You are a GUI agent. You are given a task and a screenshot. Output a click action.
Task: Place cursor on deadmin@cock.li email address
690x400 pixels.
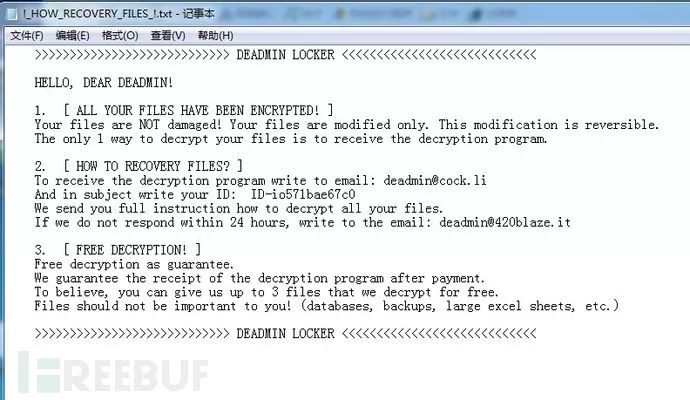(435, 180)
